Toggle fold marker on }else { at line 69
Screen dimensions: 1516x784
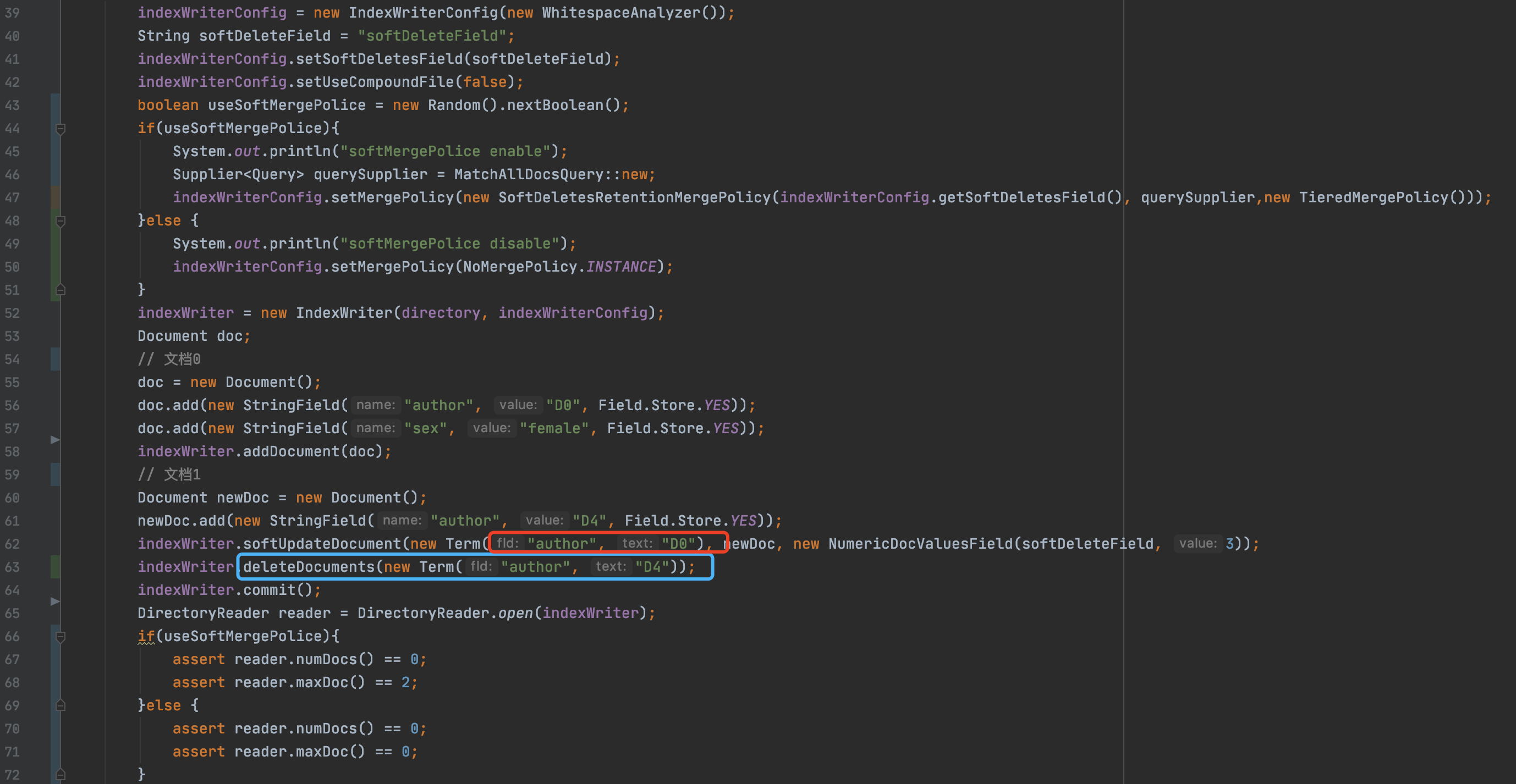pos(60,705)
